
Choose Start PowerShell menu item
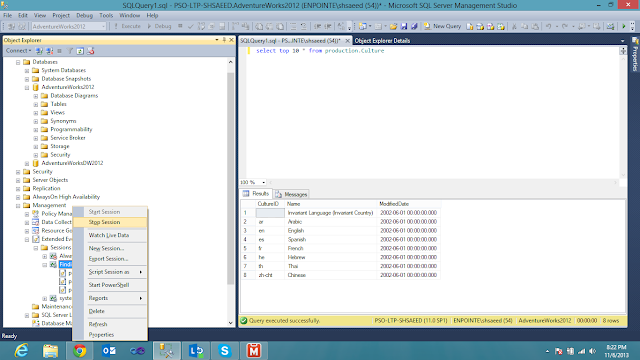pyautogui.click(x=110, y=285)
